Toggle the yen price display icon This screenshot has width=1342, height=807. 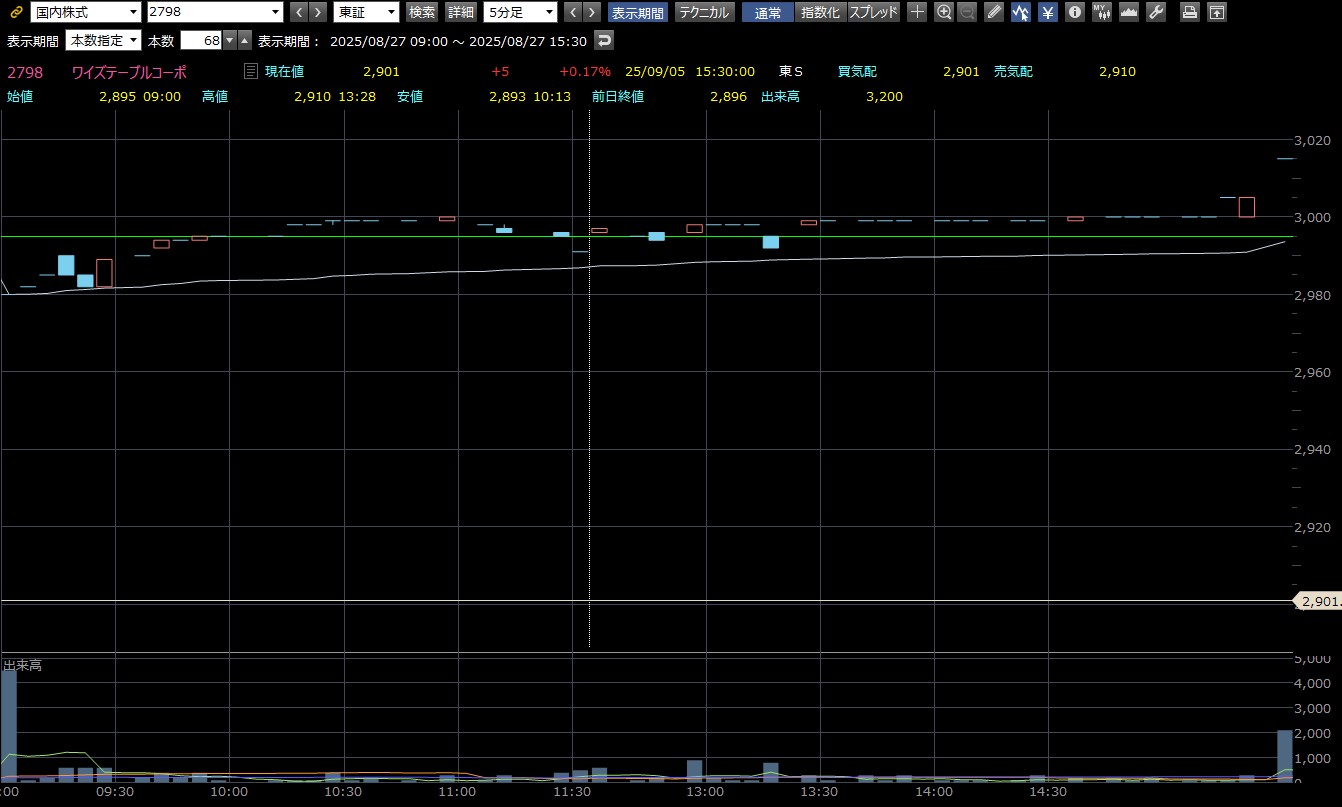click(1048, 12)
